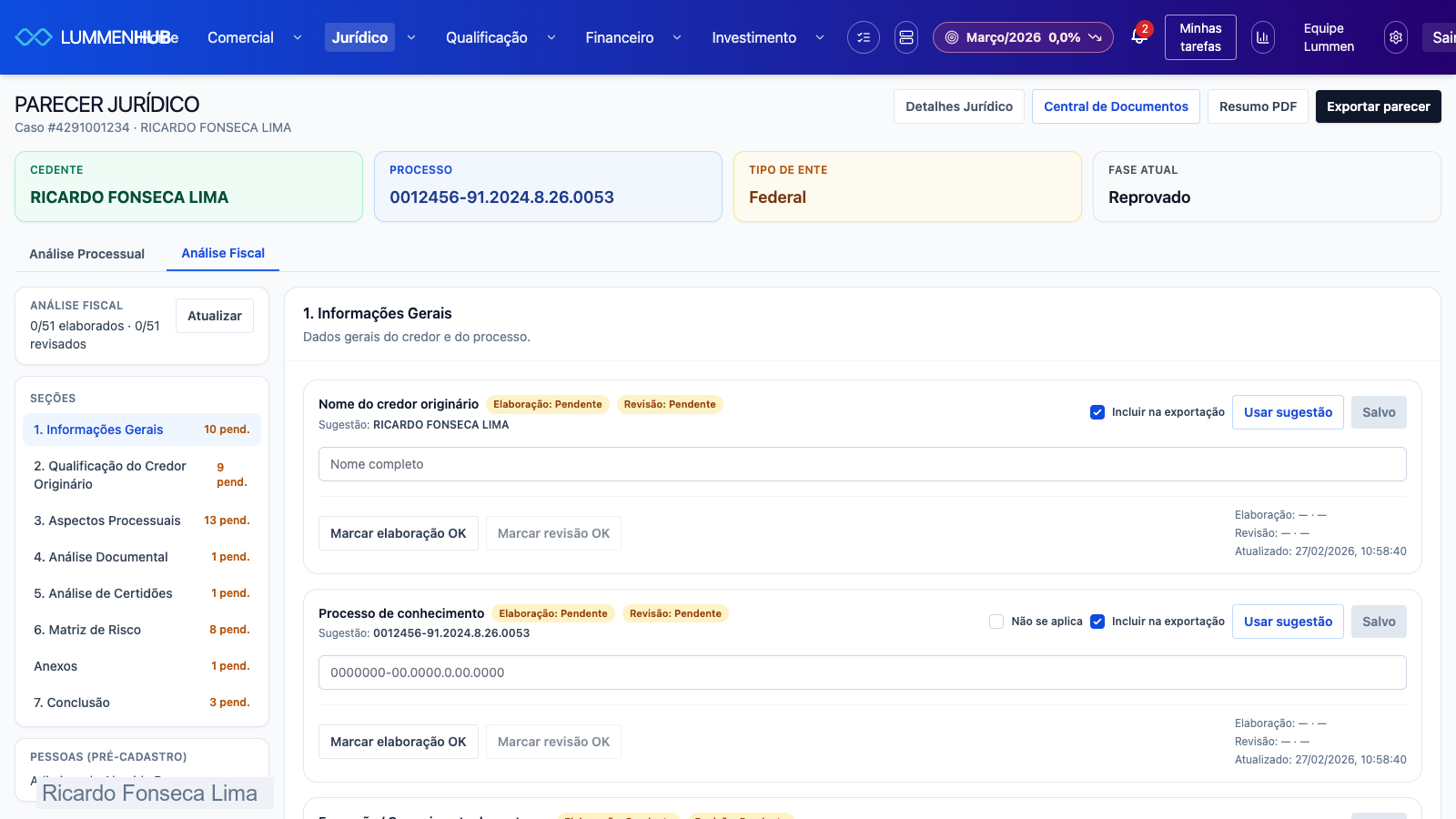Open the notifications bell with 2 alerts
Screen dimensions: 1456x819
[x=1138, y=36]
